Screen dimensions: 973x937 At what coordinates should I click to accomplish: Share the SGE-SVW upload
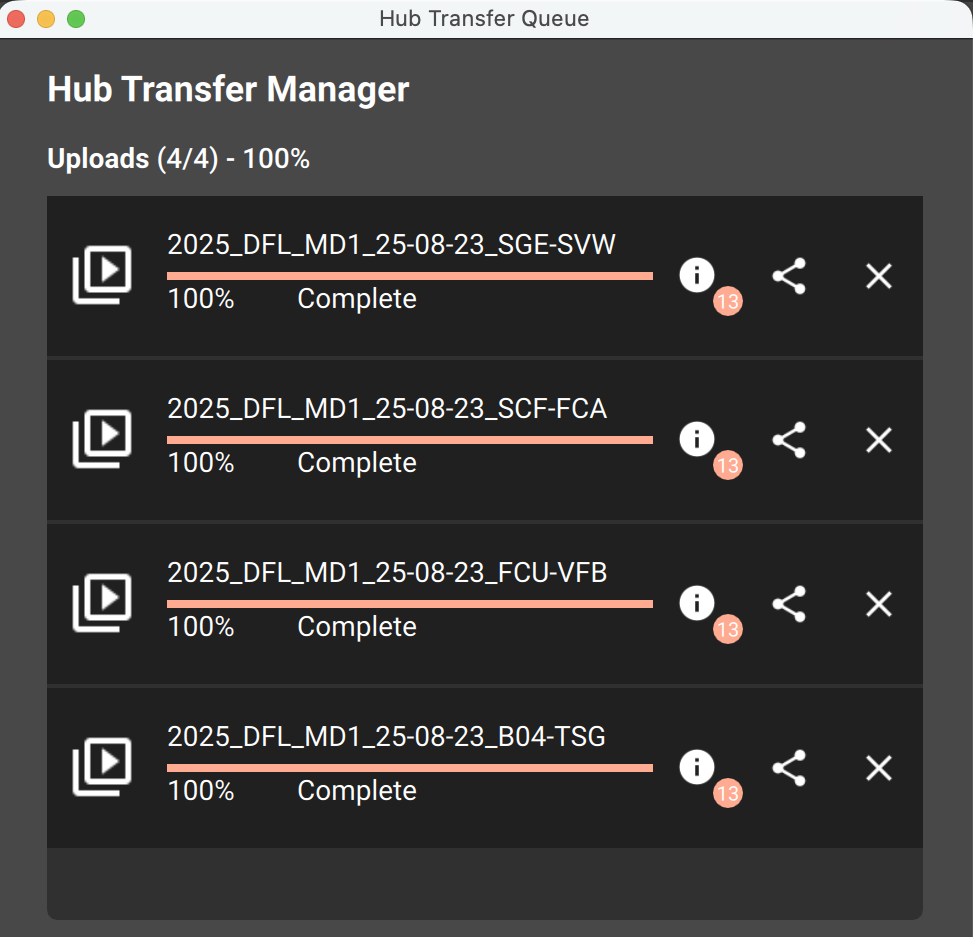point(789,276)
